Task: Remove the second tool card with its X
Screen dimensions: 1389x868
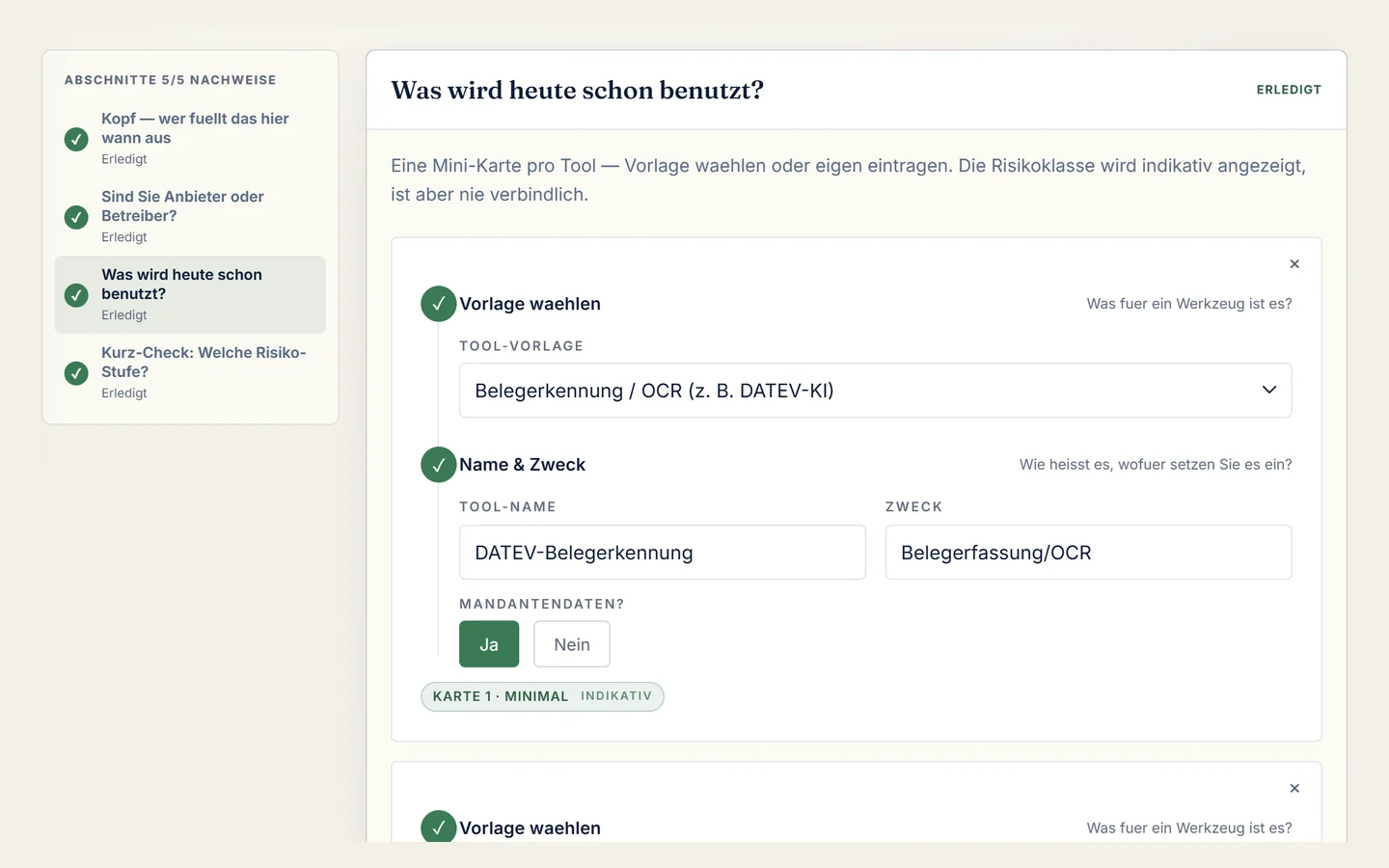Action: [1294, 789]
